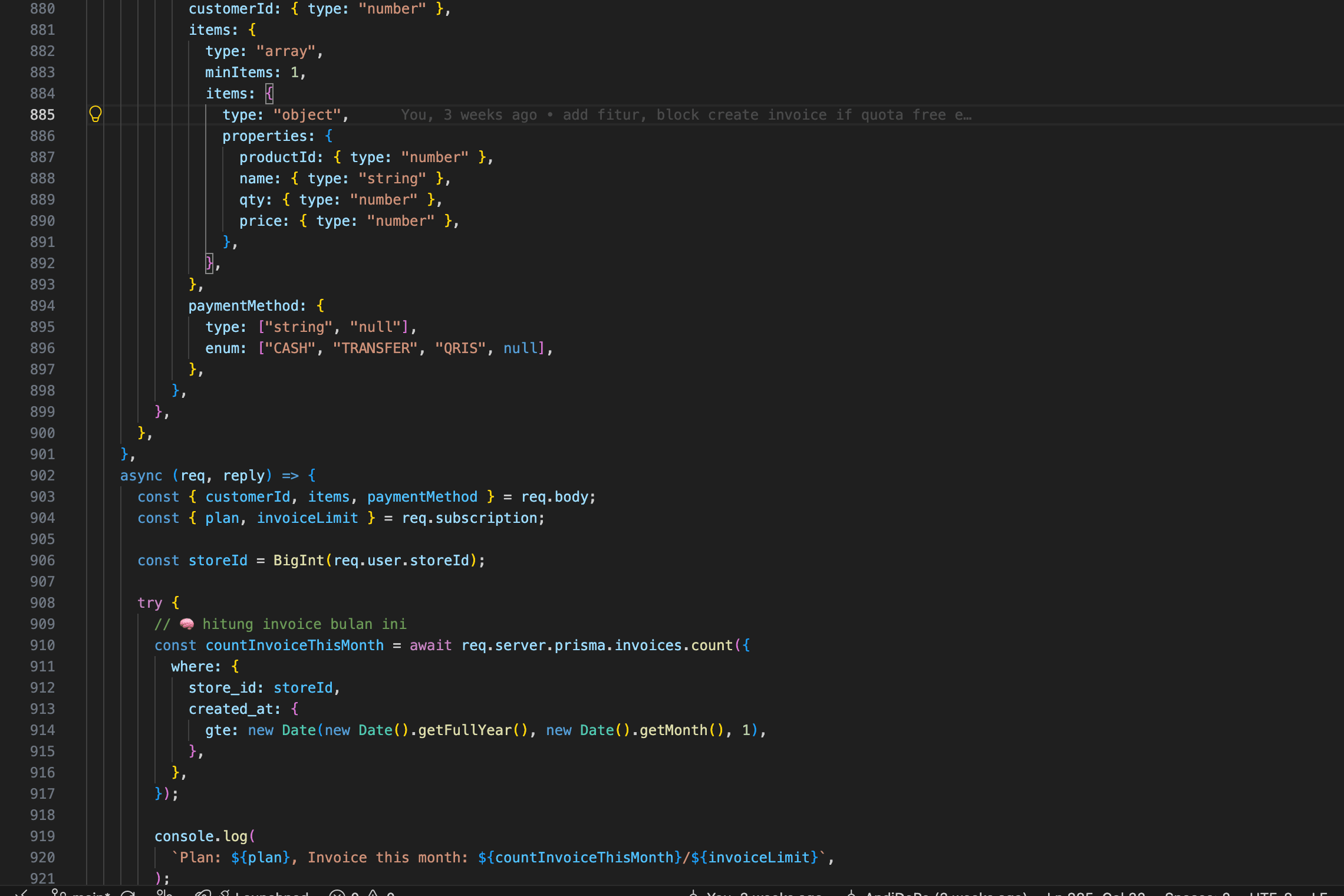Click the highlighted opening brace on line 884
The image size is (1344, 896).
[x=269, y=94]
